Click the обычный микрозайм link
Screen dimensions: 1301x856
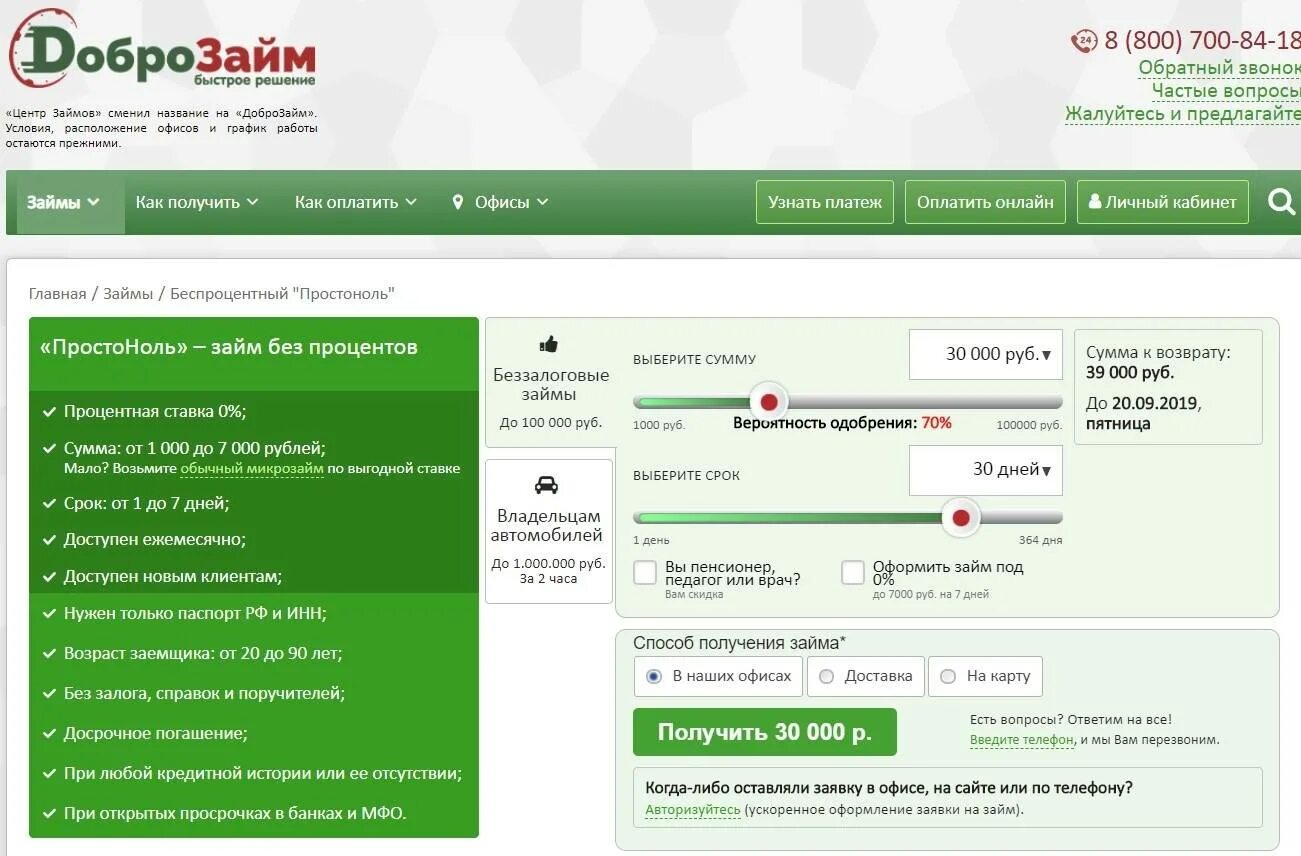252,468
